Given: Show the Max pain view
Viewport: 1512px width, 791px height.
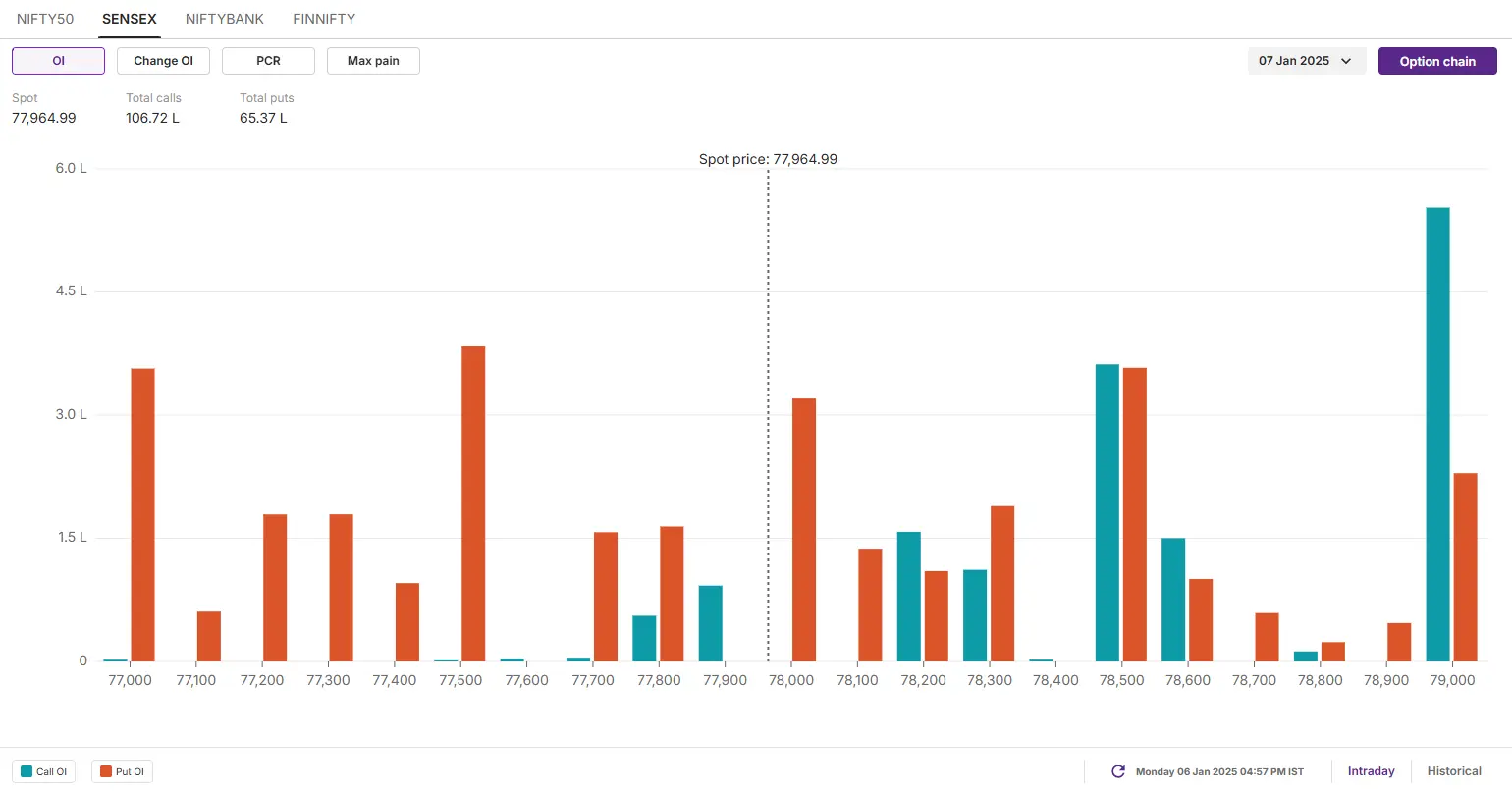Looking at the screenshot, I should [373, 61].
